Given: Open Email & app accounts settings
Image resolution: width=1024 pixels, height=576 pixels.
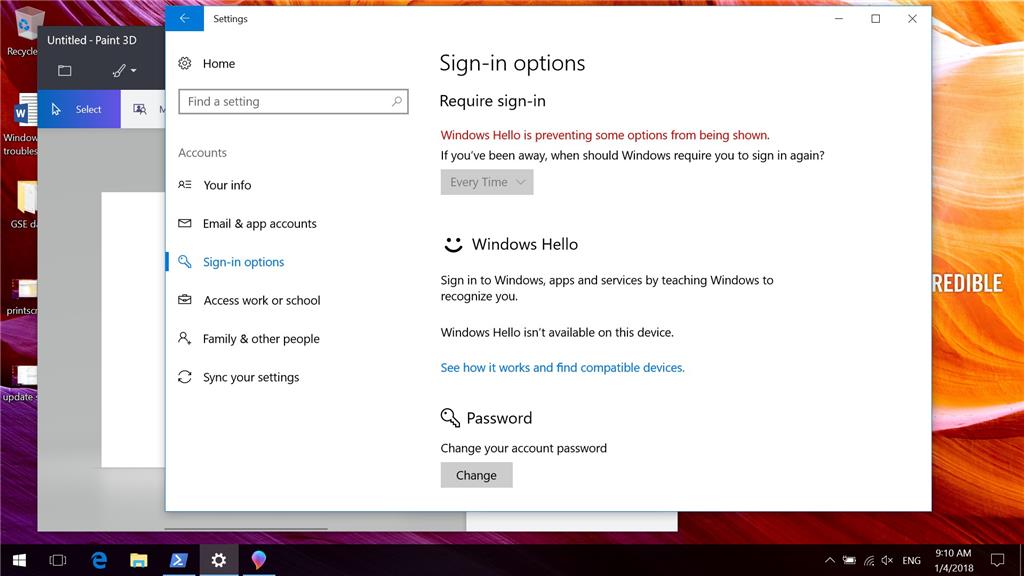Looking at the screenshot, I should tap(259, 223).
